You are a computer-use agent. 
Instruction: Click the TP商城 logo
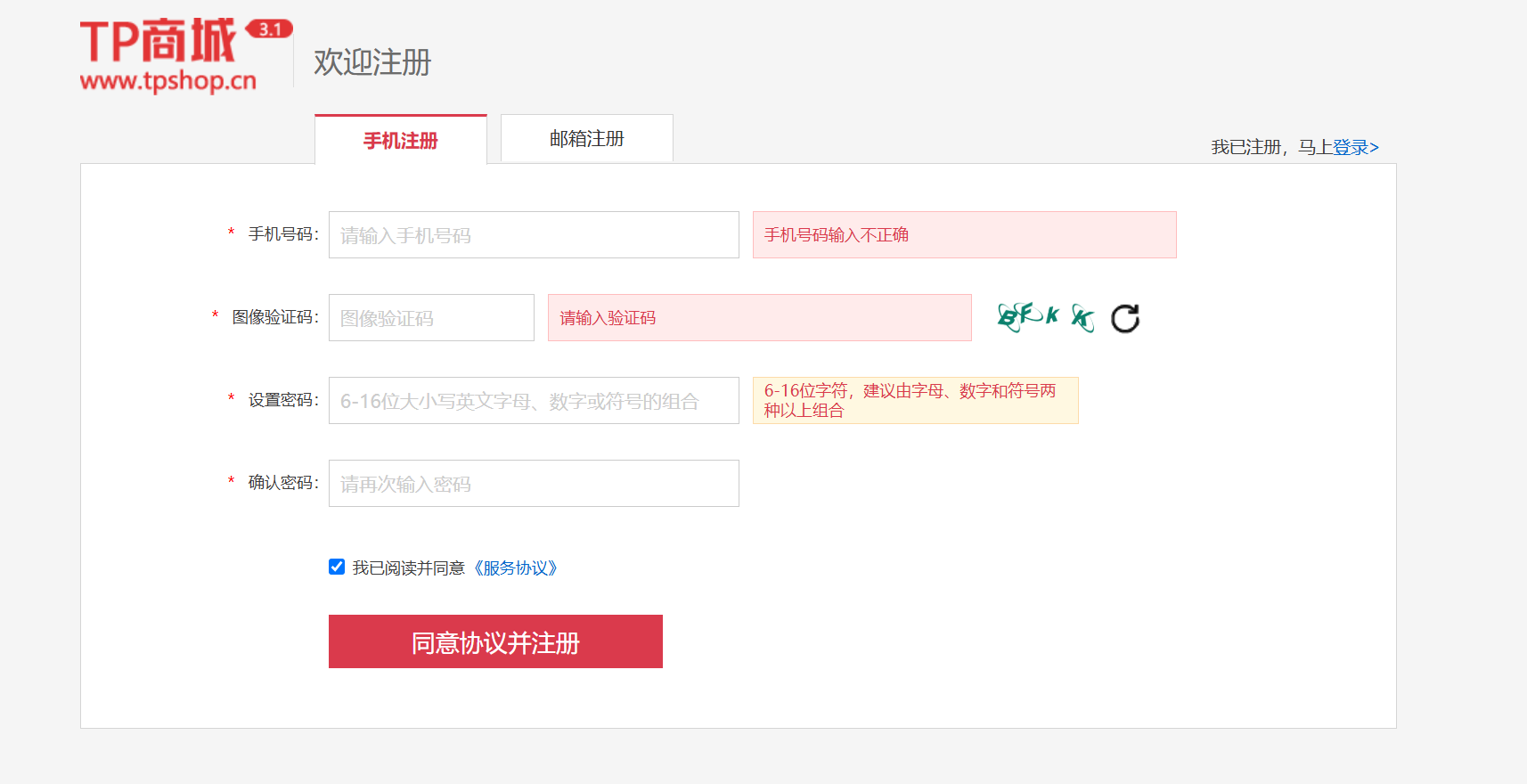186,55
